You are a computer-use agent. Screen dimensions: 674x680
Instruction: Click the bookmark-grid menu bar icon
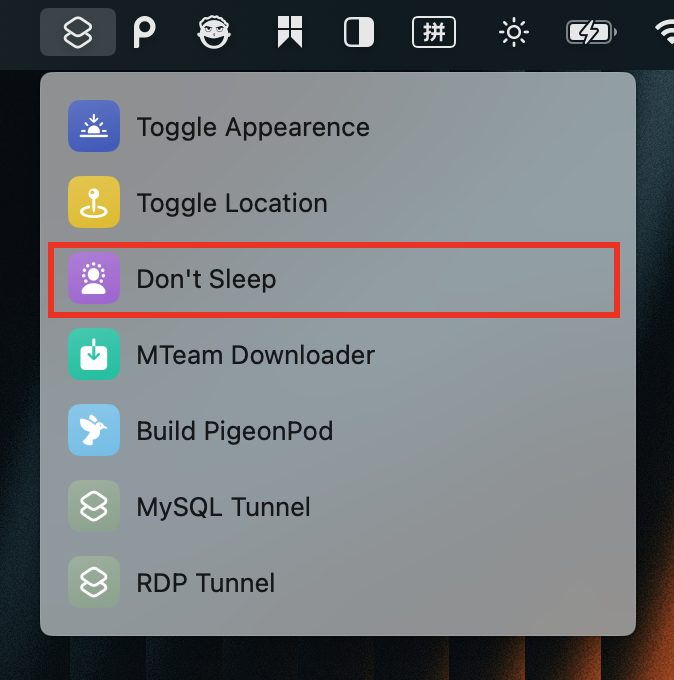click(290, 32)
